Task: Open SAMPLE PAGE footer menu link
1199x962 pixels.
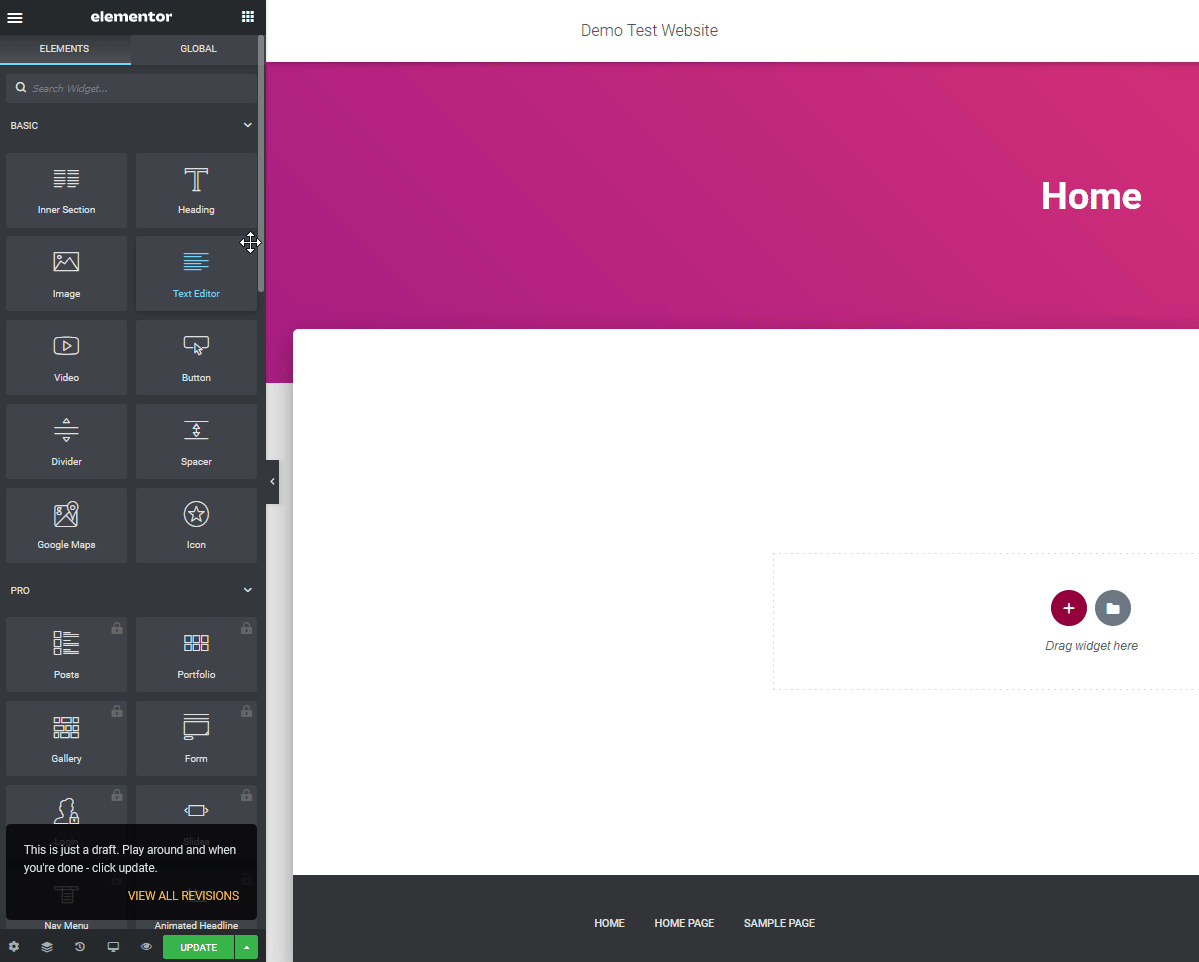Action: (x=779, y=923)
